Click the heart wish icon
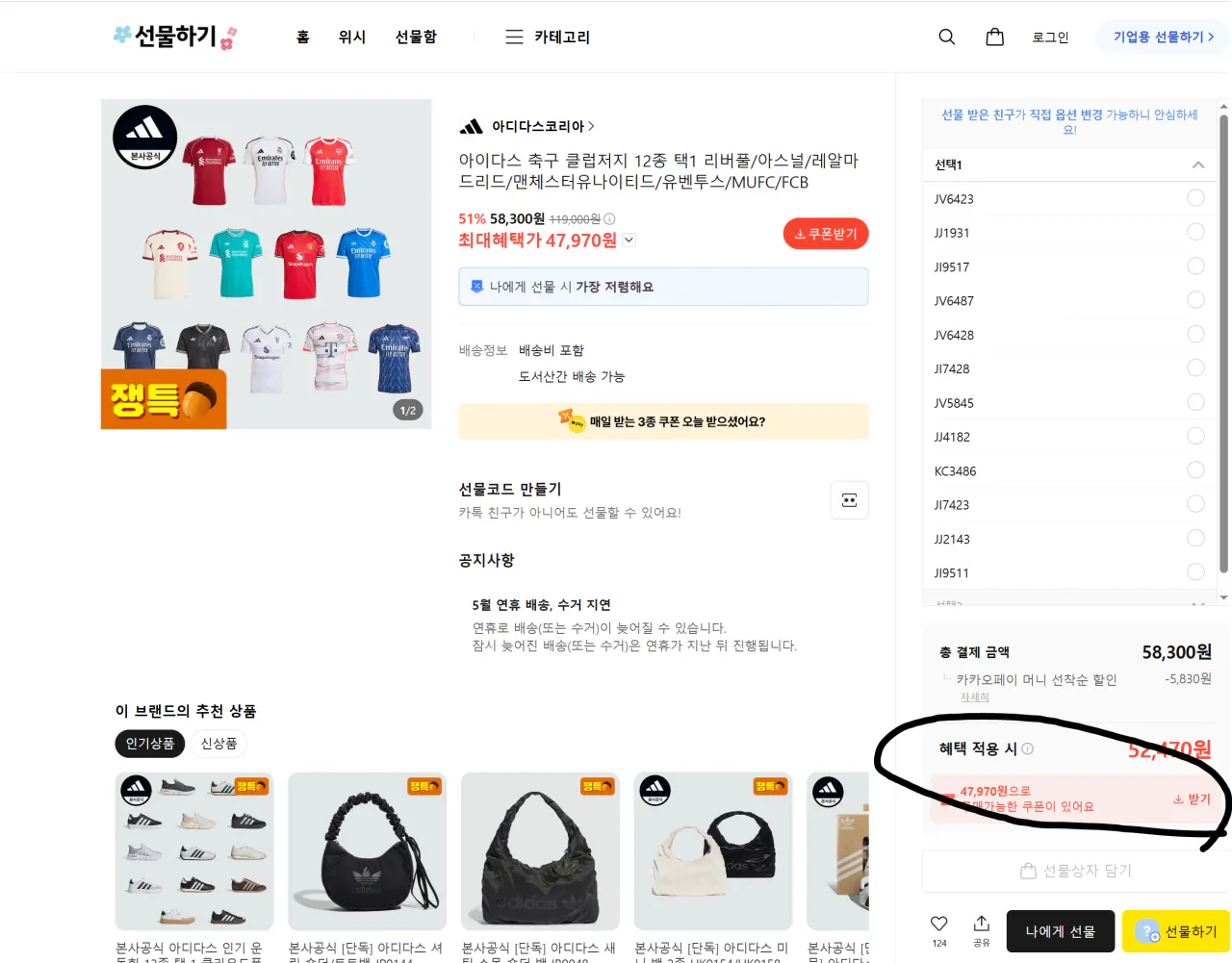Screen dimensions: 1232x963 pyautogui.click(x=939, y=924)
